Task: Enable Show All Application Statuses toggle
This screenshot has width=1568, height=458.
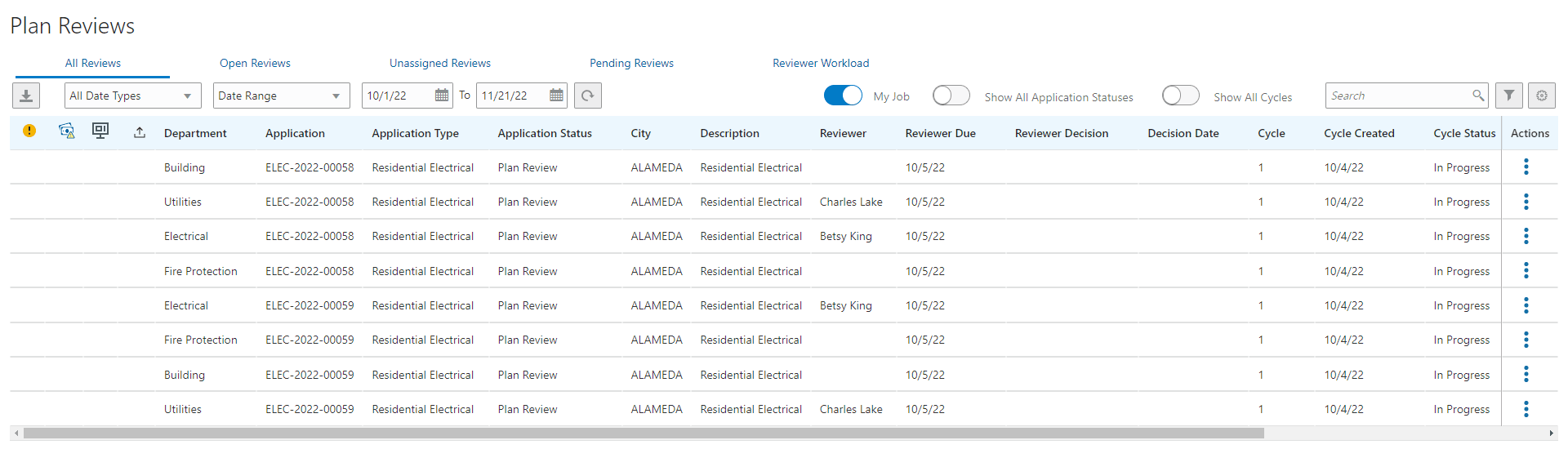Action: pyautogui.click(x=951, y=96)
